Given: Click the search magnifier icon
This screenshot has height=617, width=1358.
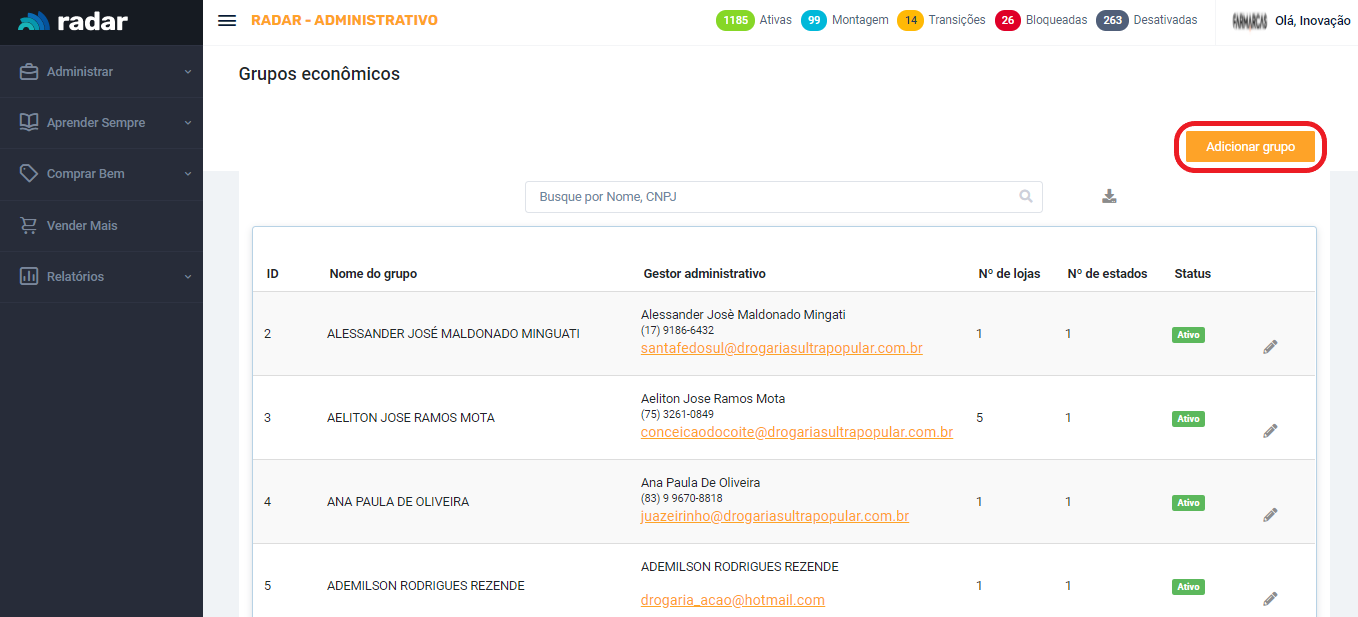Looking at the screenshot, I should tap(1025, 197).
